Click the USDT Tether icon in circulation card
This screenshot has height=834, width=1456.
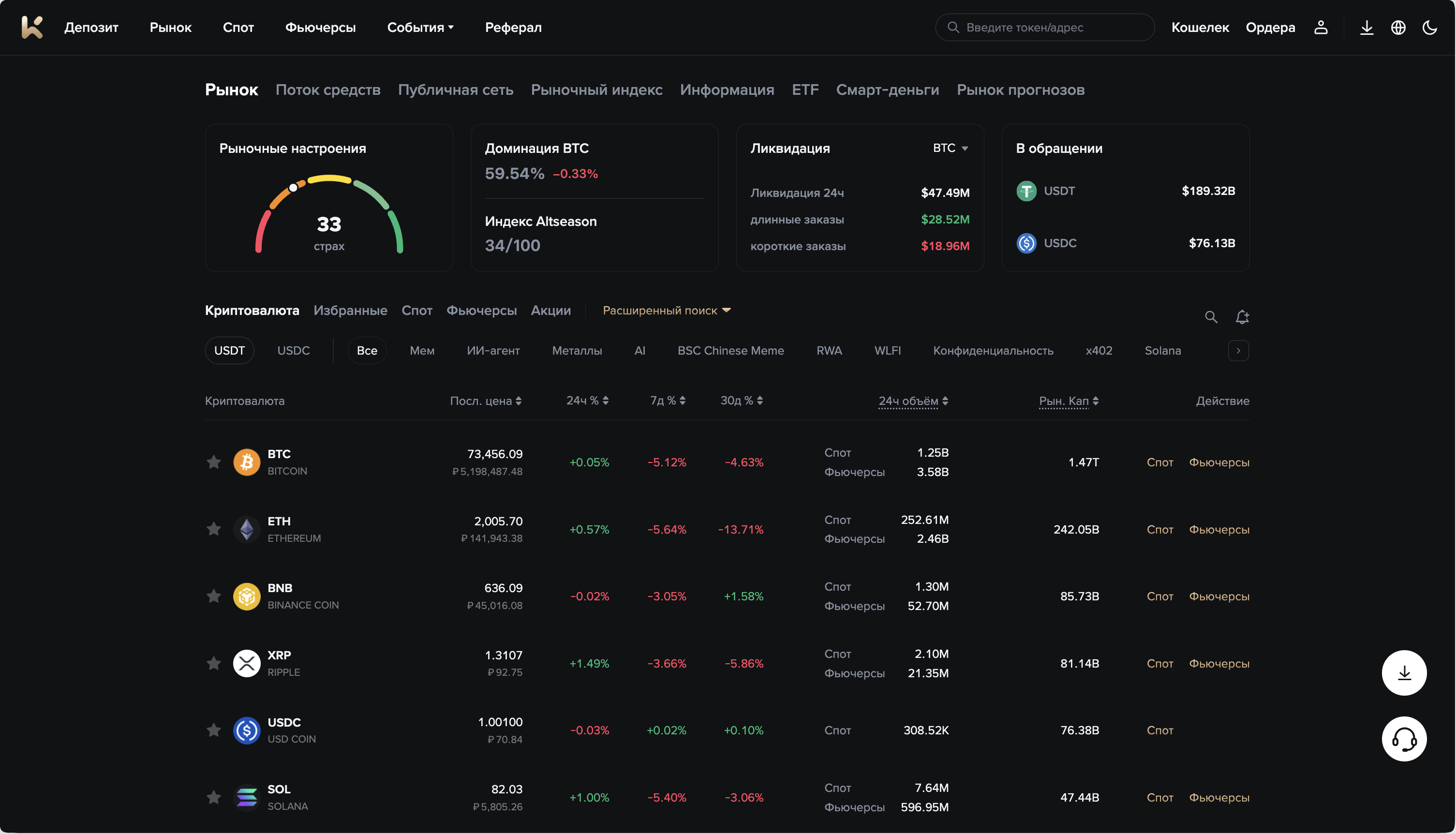click(1026, 191)
